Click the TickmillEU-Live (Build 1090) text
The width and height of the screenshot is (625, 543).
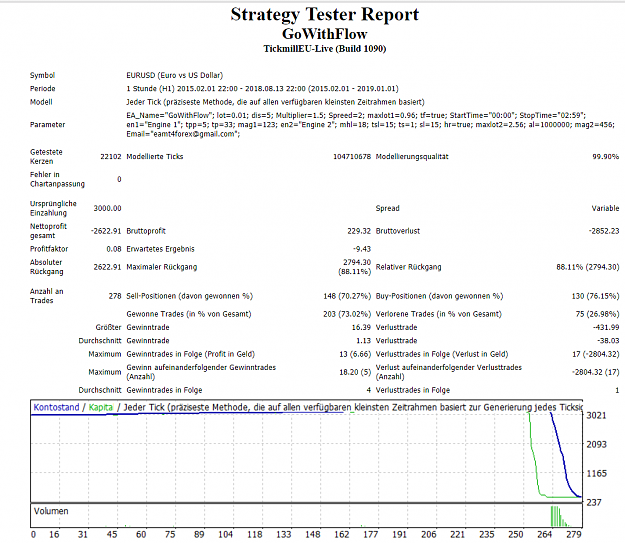tap(324, 49)
